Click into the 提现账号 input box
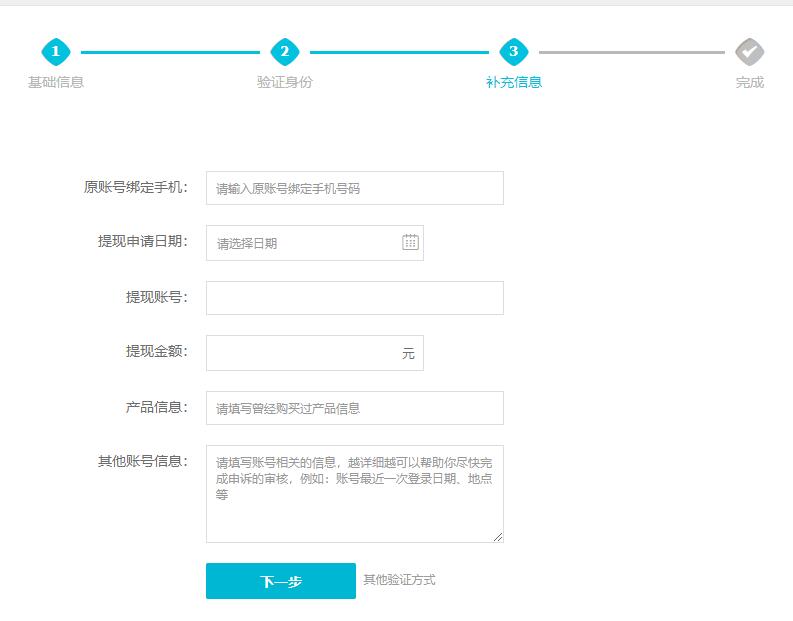 354,298
